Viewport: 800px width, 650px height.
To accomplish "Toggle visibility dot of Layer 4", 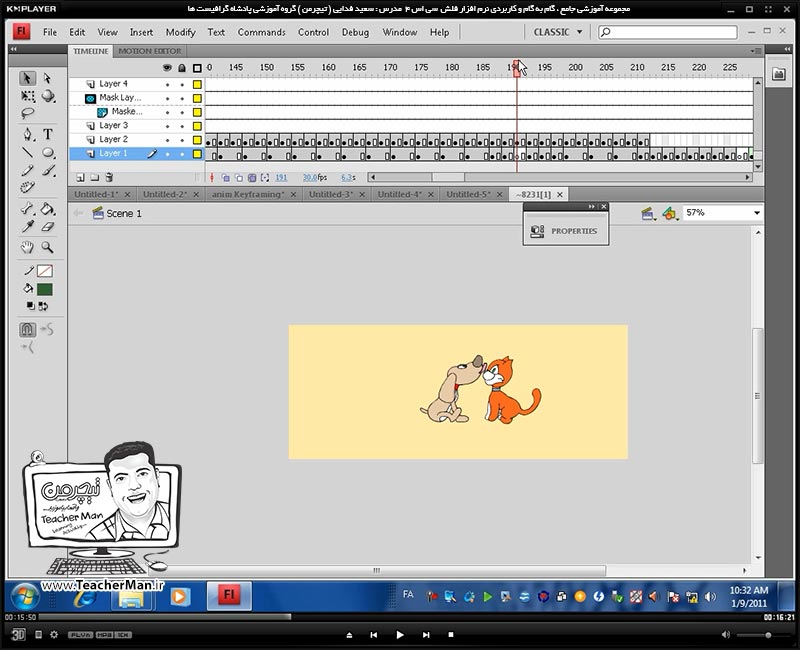I will pos(167,84).
